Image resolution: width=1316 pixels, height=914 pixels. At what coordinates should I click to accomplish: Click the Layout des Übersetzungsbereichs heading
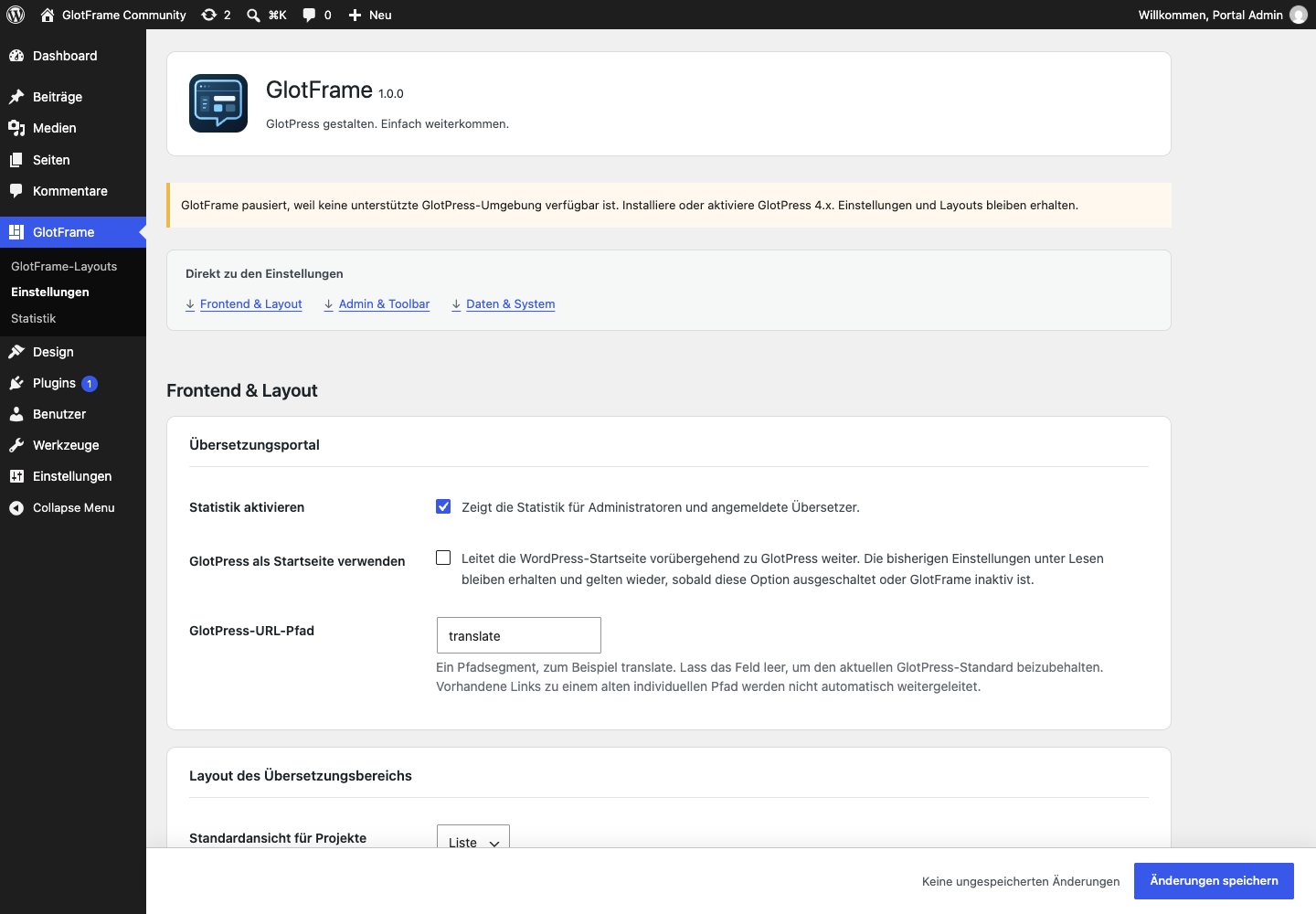301,776
